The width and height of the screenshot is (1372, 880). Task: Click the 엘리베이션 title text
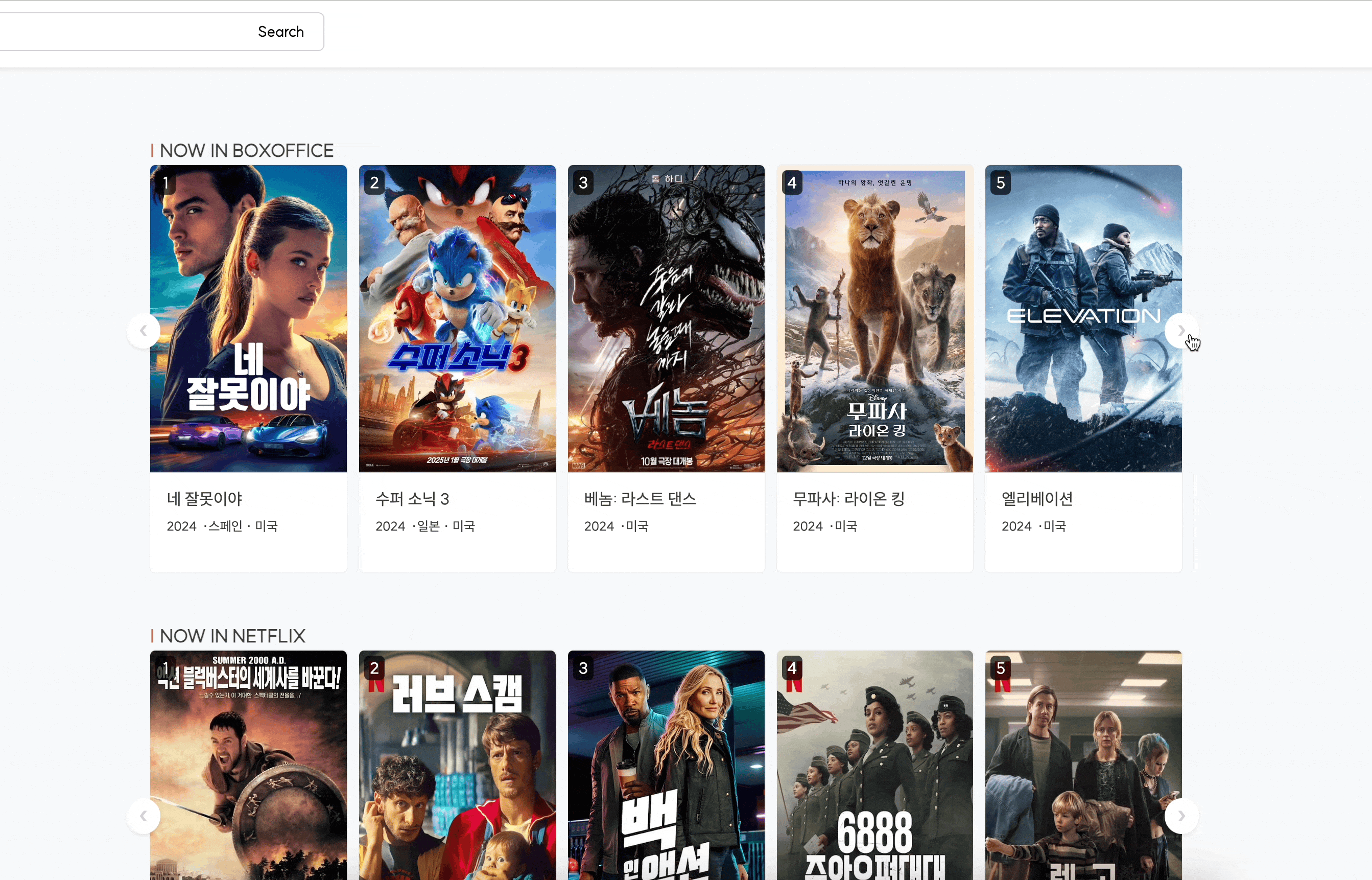[1037, 499]
